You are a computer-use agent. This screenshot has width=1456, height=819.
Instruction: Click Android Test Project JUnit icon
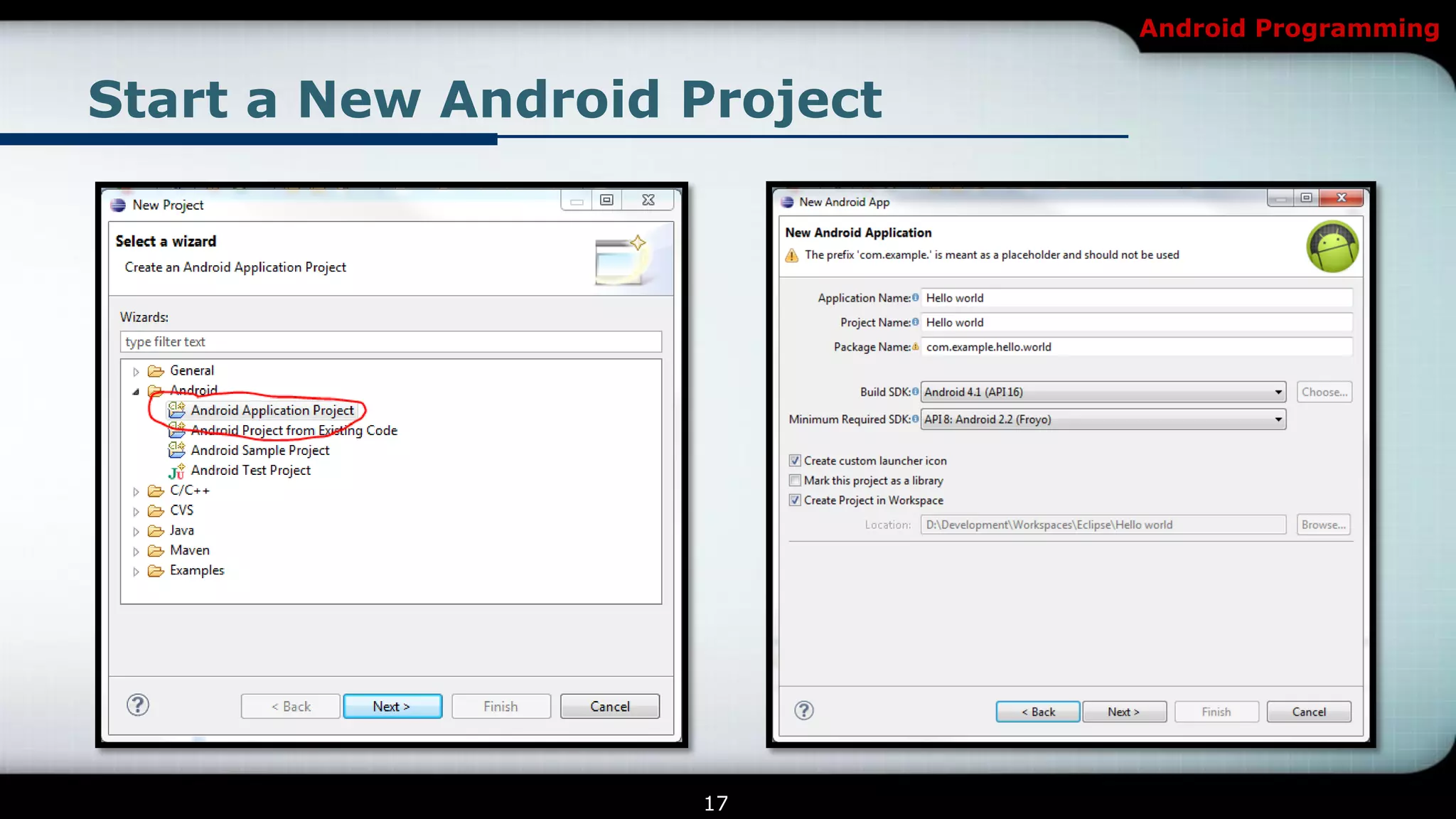point(176,471)
